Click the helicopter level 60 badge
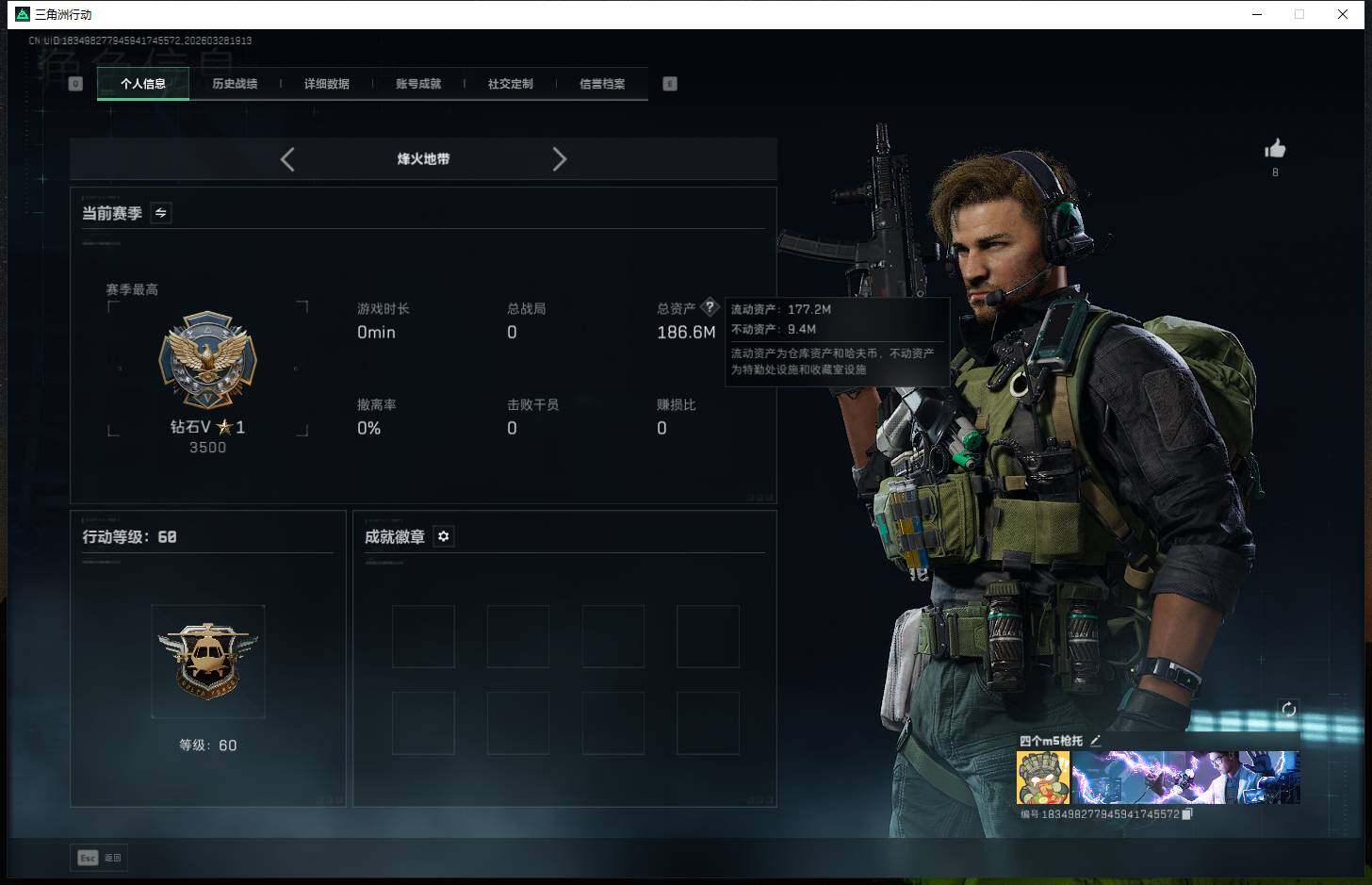The image size is (1372, 885). tap(207, 662)
